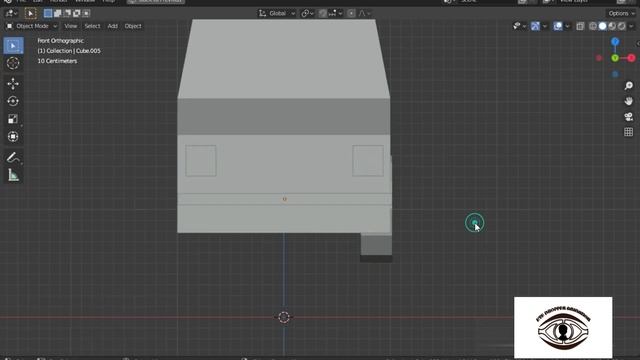
Task: Expand overlays settings arrow
Action: (567, 26)
